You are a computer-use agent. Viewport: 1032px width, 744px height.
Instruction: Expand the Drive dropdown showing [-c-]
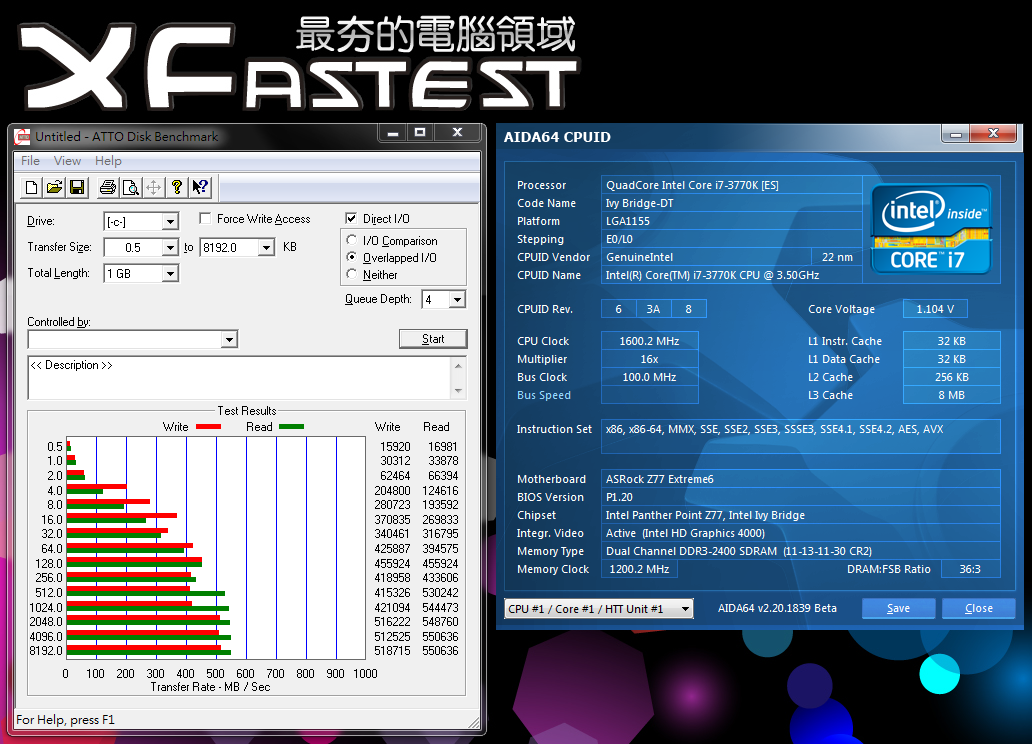click(170, 222)
